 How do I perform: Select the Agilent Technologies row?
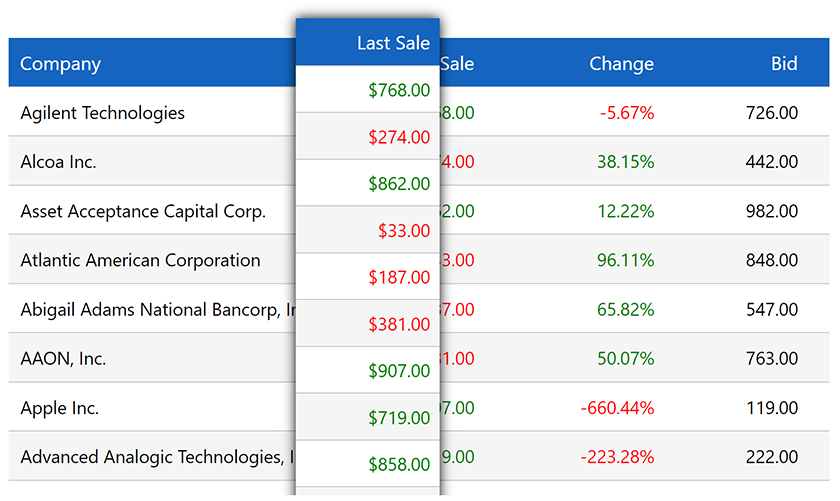tap(103, 113)
